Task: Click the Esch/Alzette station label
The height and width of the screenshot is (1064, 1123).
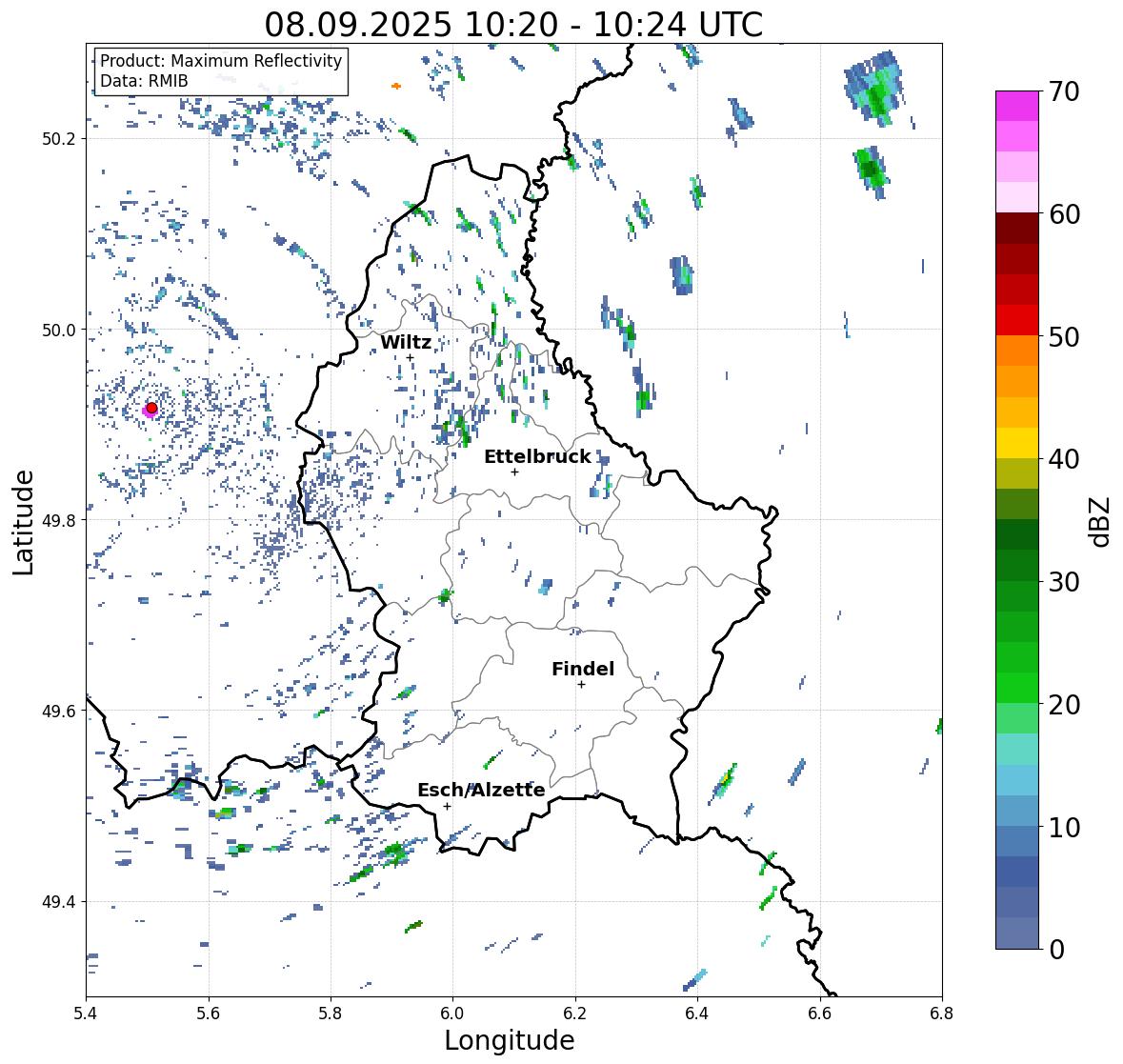Action: click(x=481, y=790)
